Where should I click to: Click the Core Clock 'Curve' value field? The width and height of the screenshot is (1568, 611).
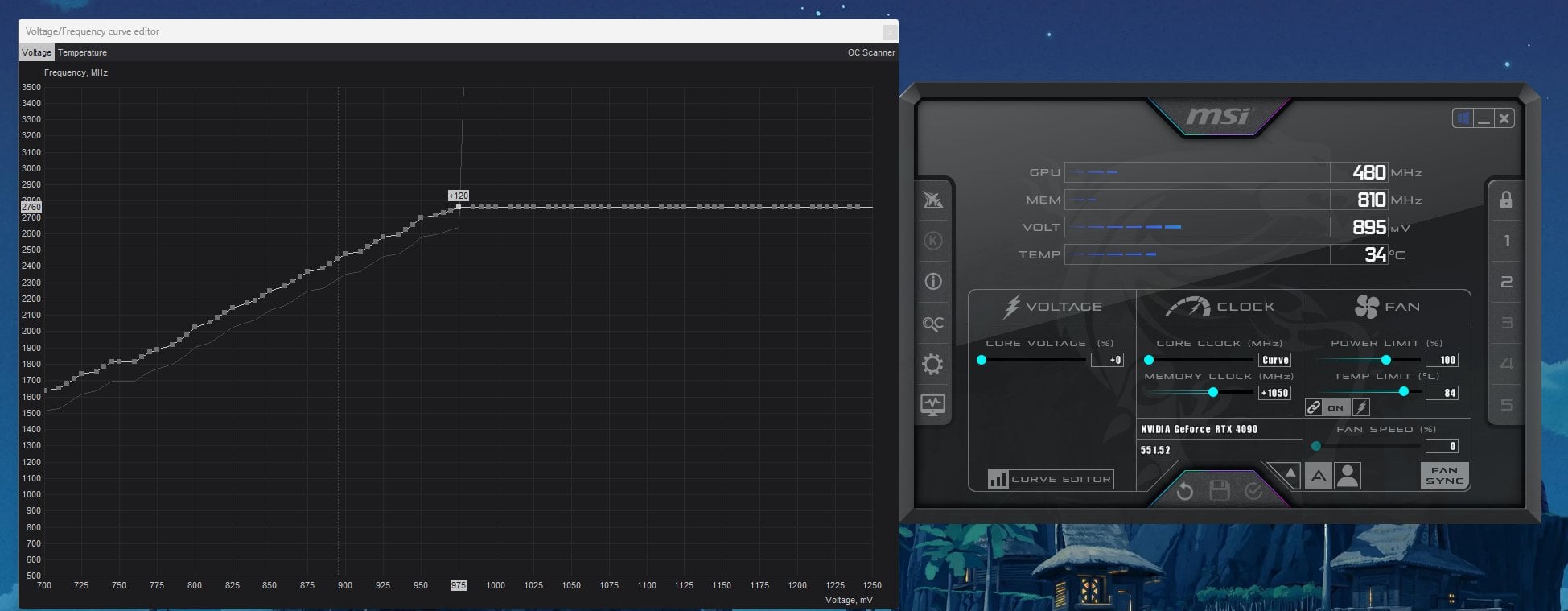[x=1275, y=360]
